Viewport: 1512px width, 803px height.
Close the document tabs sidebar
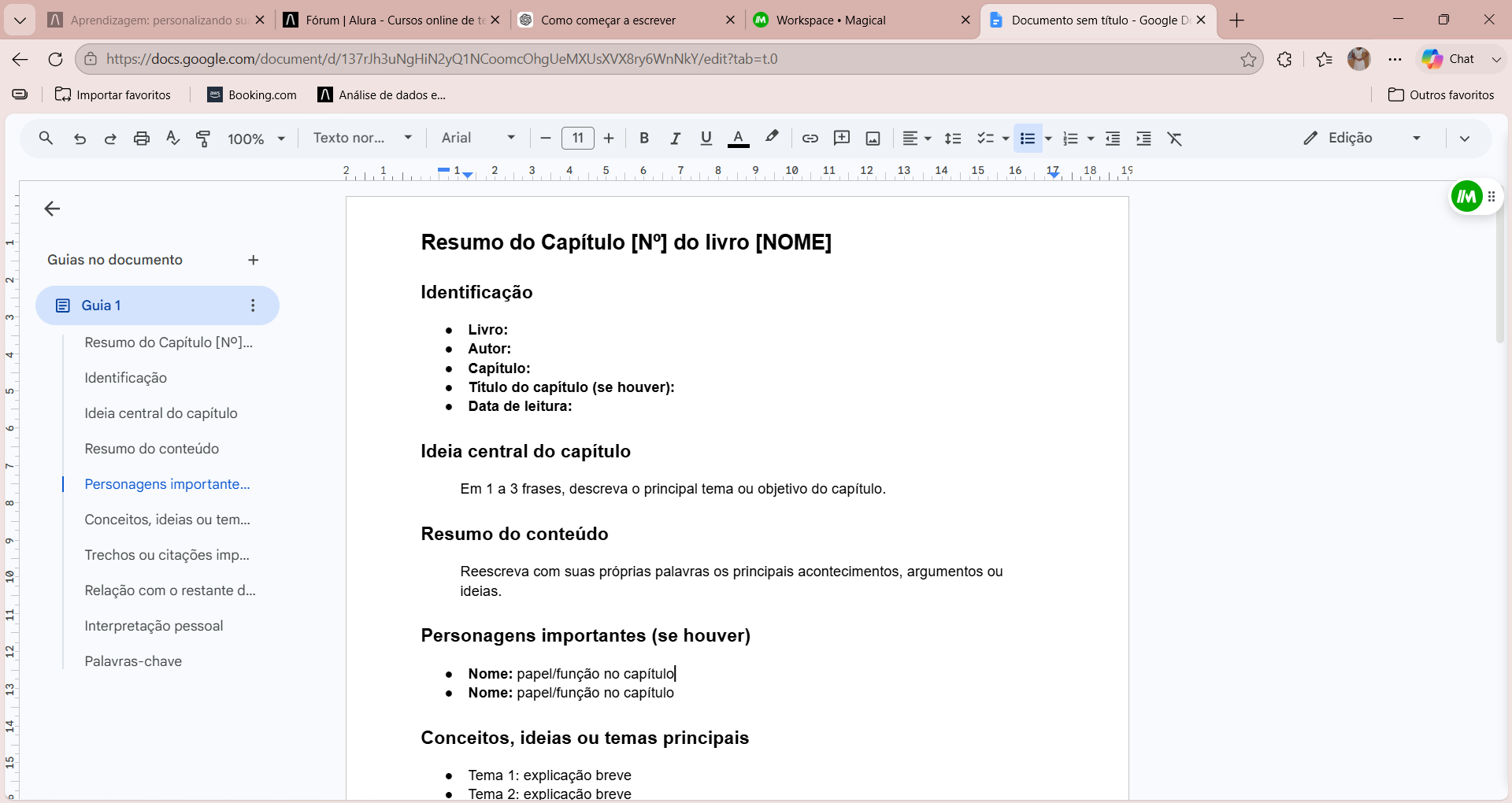tap(52, 209)
